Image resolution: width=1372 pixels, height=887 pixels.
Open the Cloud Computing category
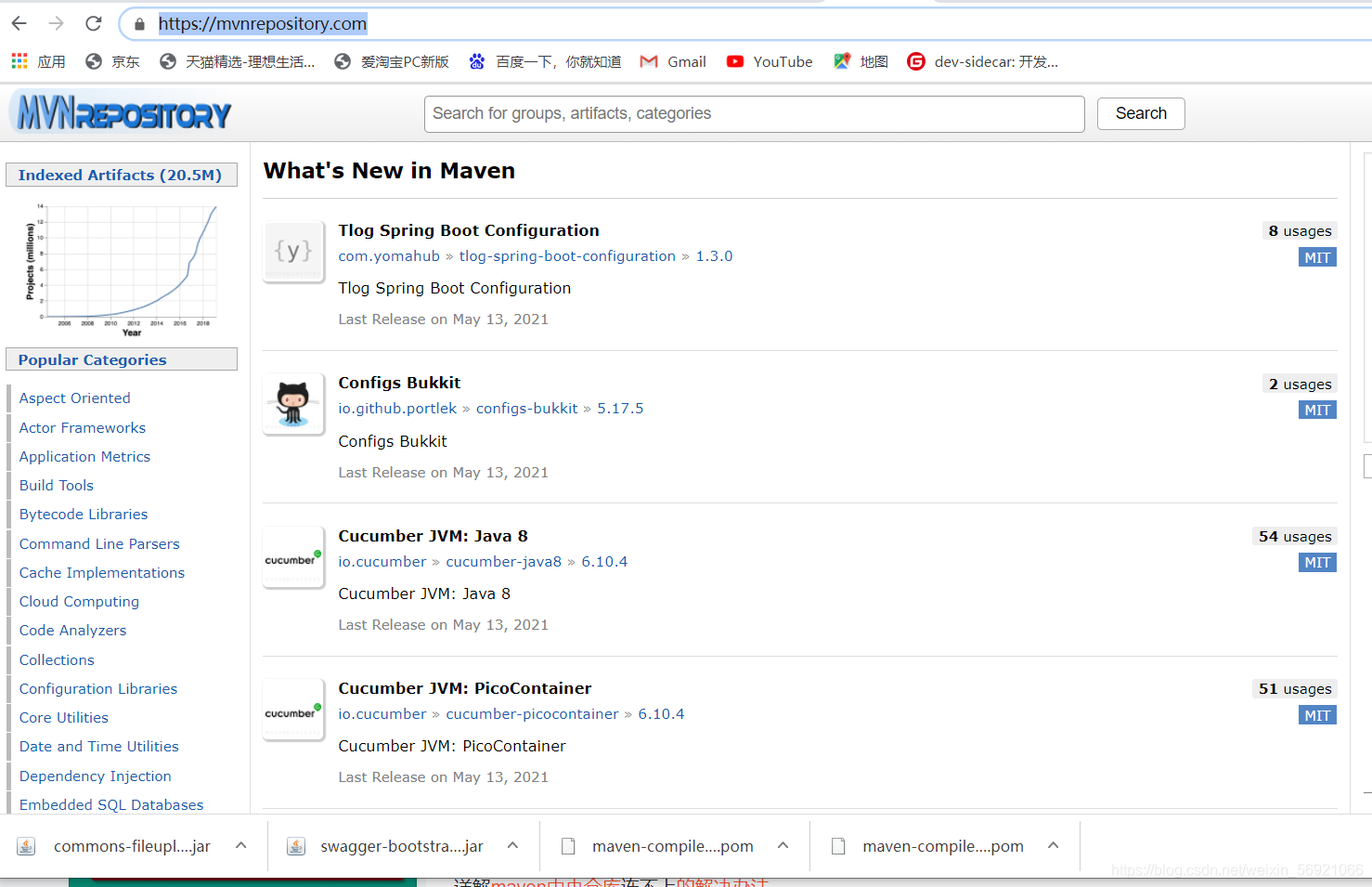pyautogui.click(x=79, y=601)
